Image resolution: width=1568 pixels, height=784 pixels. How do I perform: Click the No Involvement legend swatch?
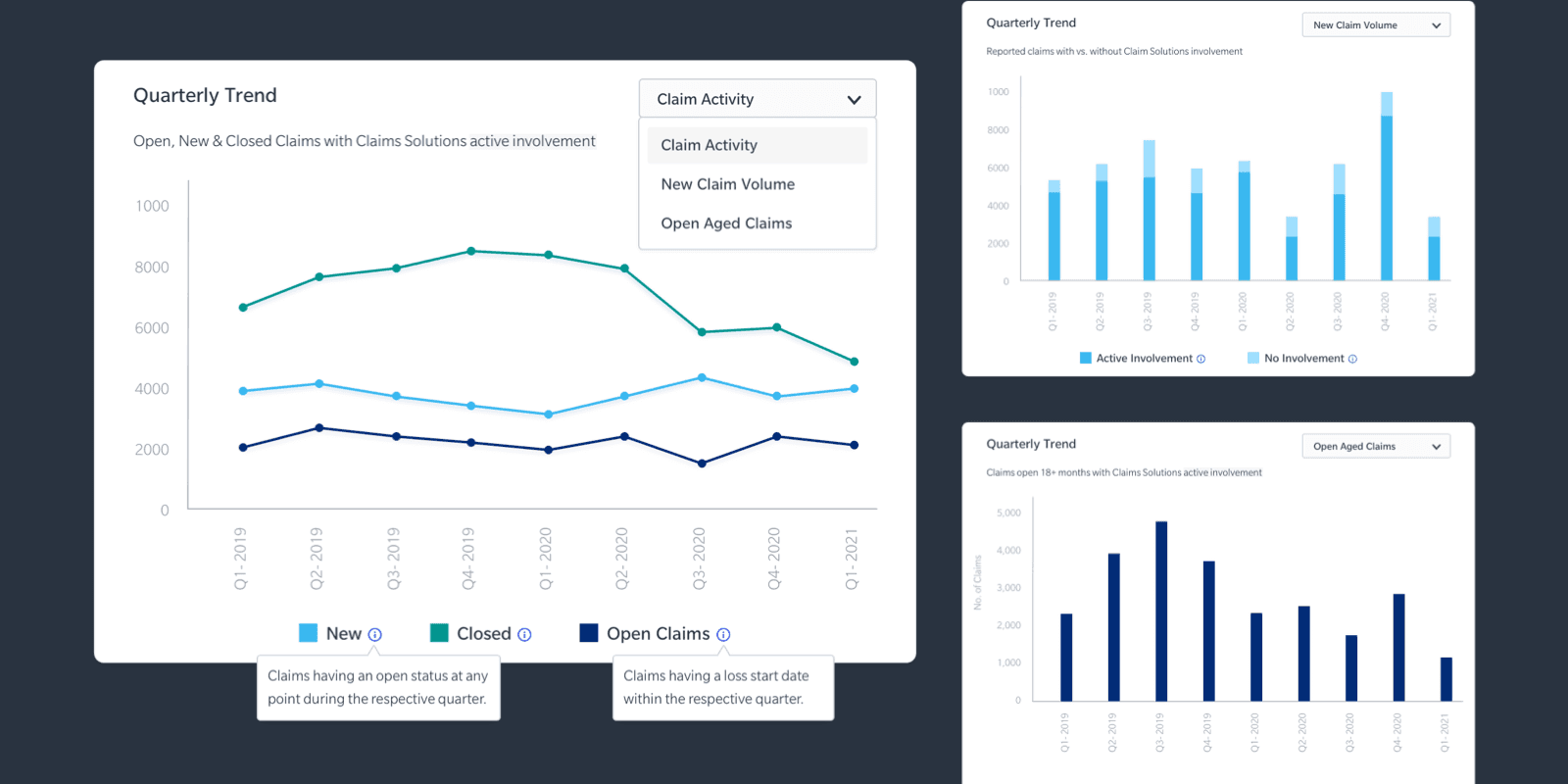pyautogui.click(x=1253, y=358)
